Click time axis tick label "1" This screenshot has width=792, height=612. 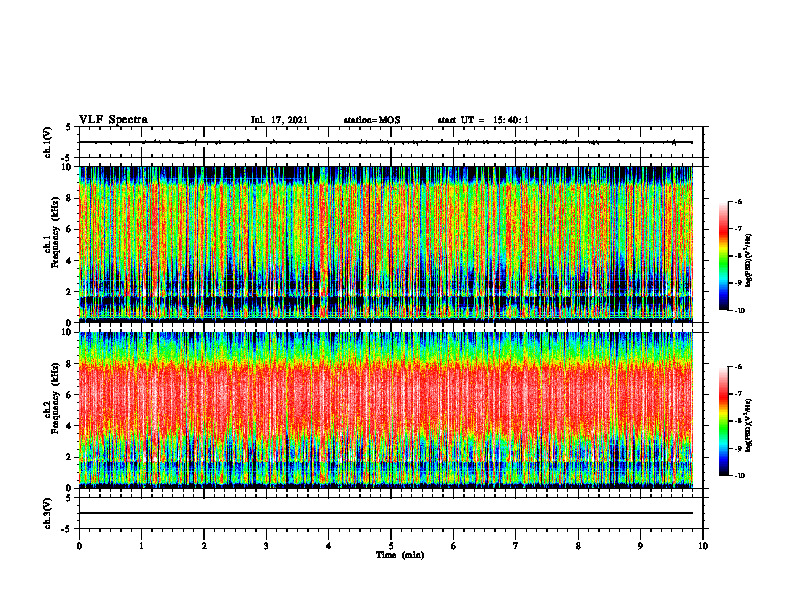(141, 546)
